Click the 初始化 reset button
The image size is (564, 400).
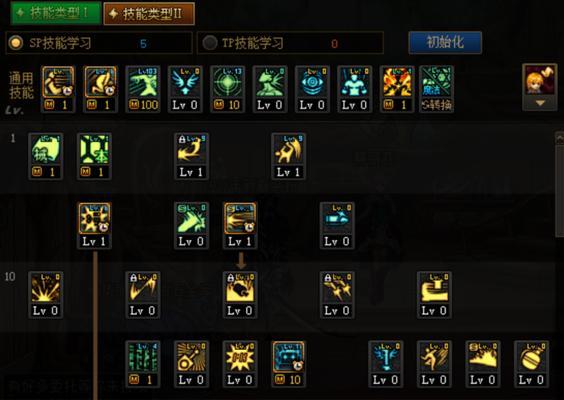445,42
